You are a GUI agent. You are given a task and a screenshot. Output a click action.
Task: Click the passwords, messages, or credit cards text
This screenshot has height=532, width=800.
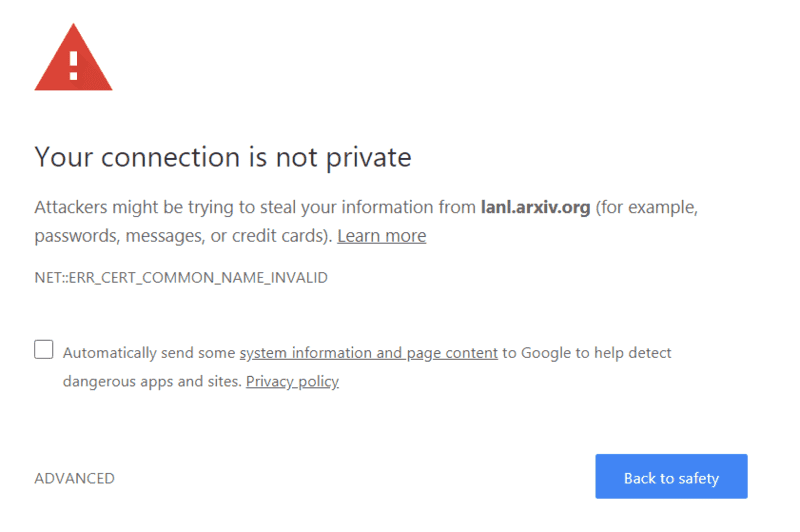click(x=183, y=236)
